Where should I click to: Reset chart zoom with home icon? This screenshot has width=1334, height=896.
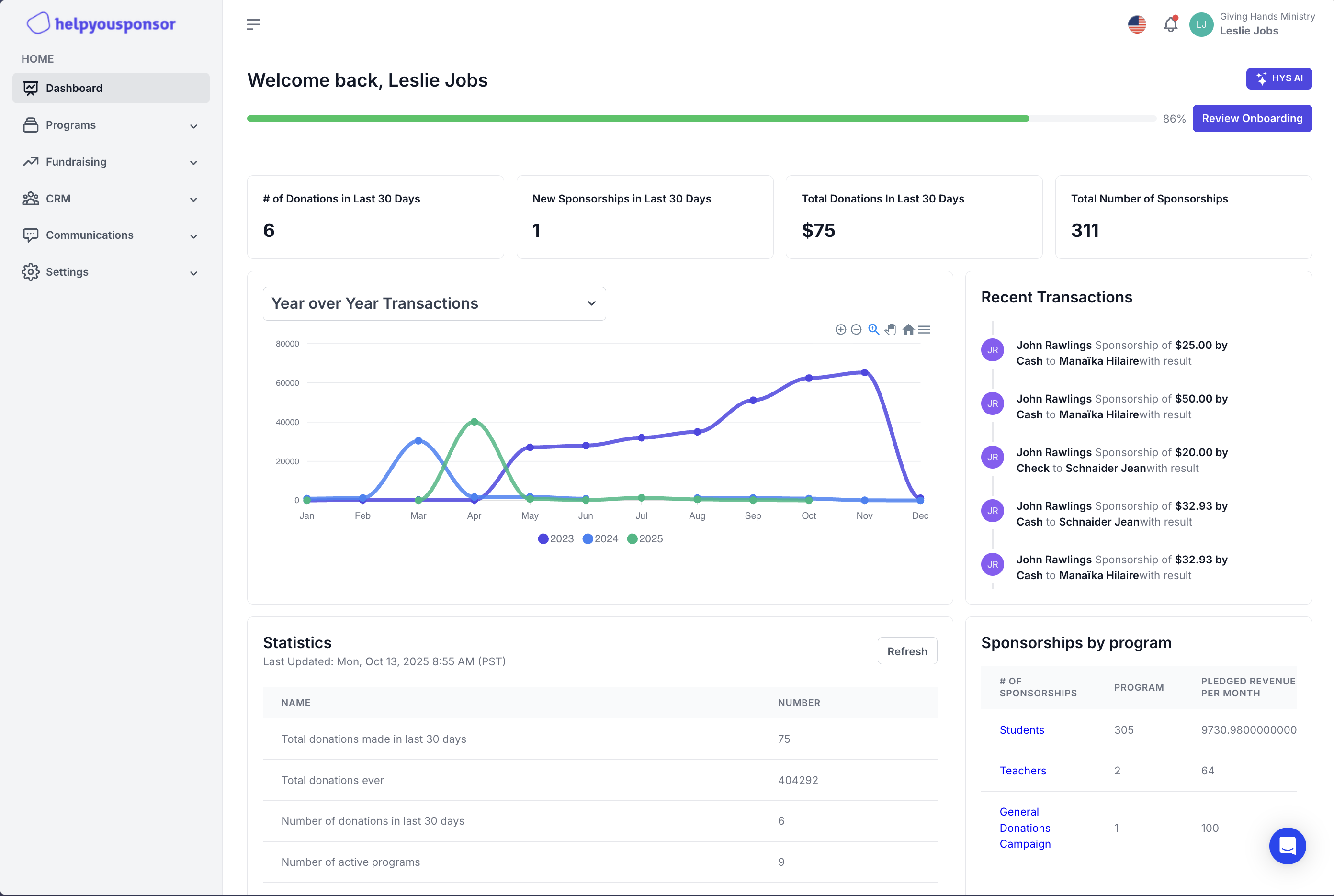coord(908,330)
